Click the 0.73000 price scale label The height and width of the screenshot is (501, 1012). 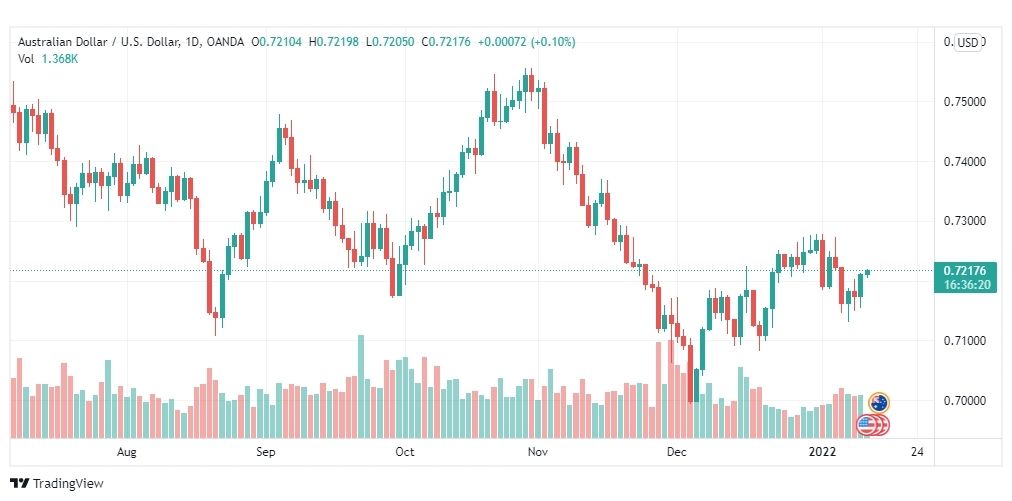coord(960,221)
